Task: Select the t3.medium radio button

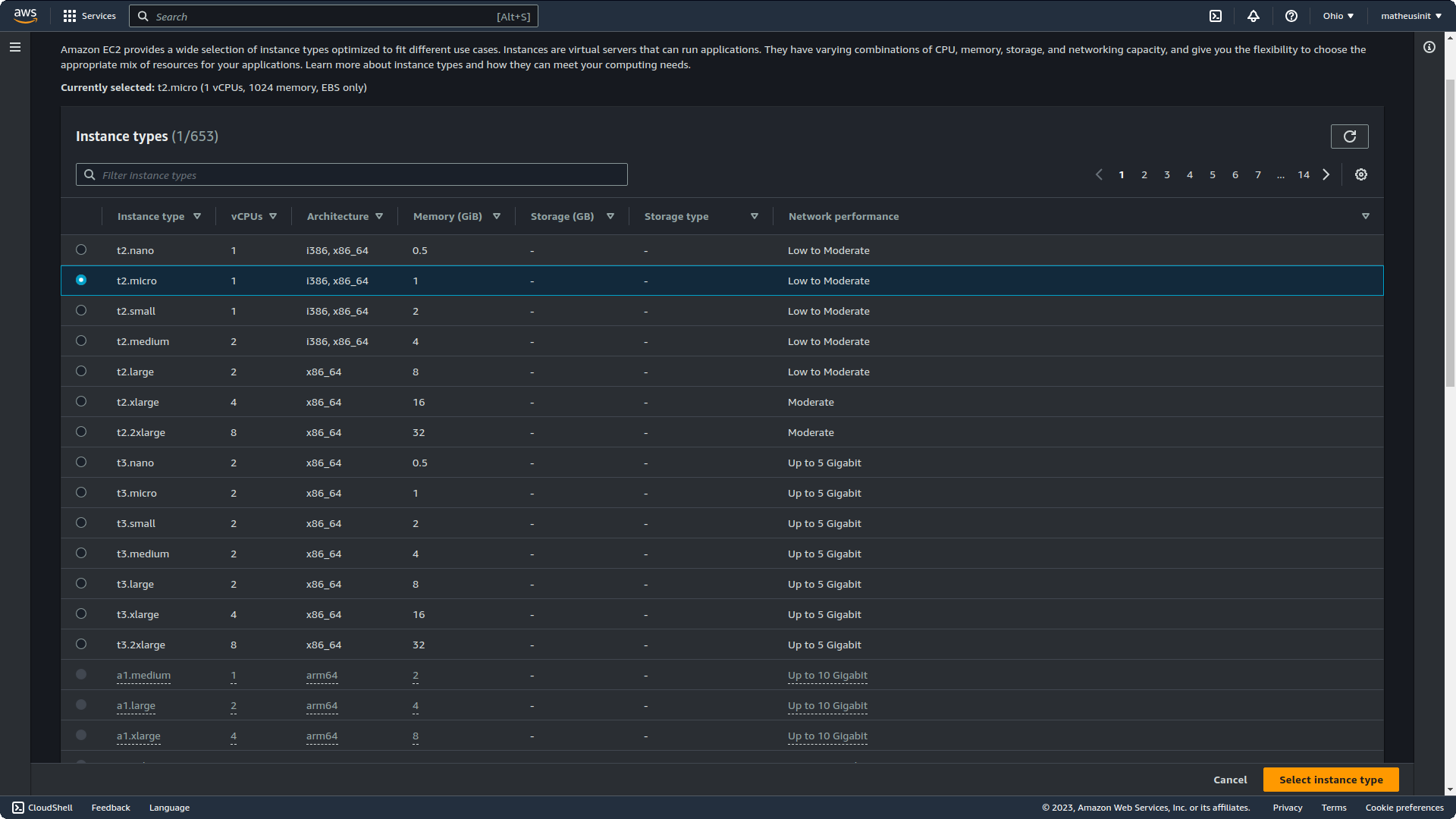Action: (x=81, y=553)
